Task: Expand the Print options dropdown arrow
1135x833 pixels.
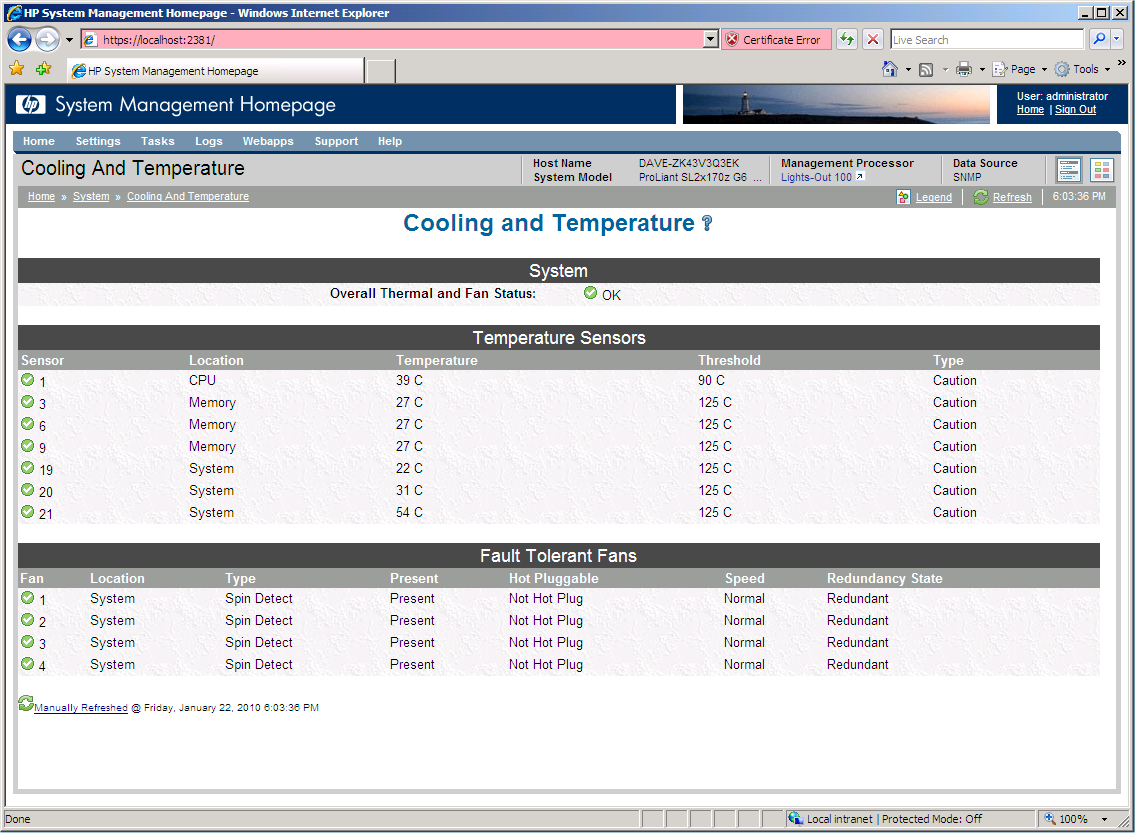Action: [x=982, y=69]
